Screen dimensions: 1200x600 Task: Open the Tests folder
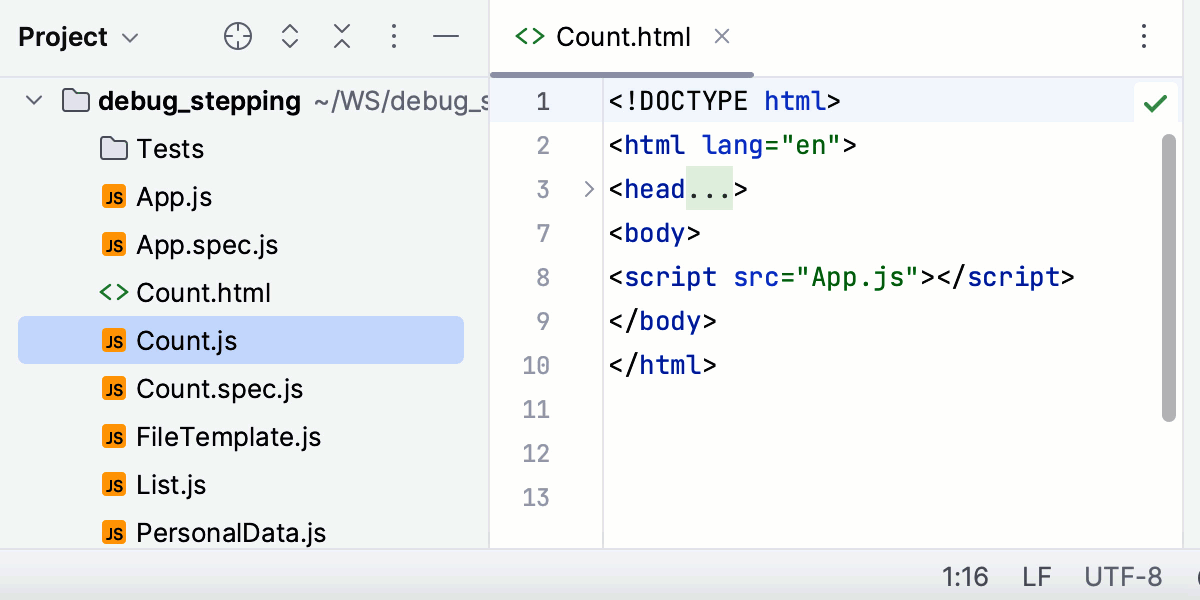pos(169,148)
